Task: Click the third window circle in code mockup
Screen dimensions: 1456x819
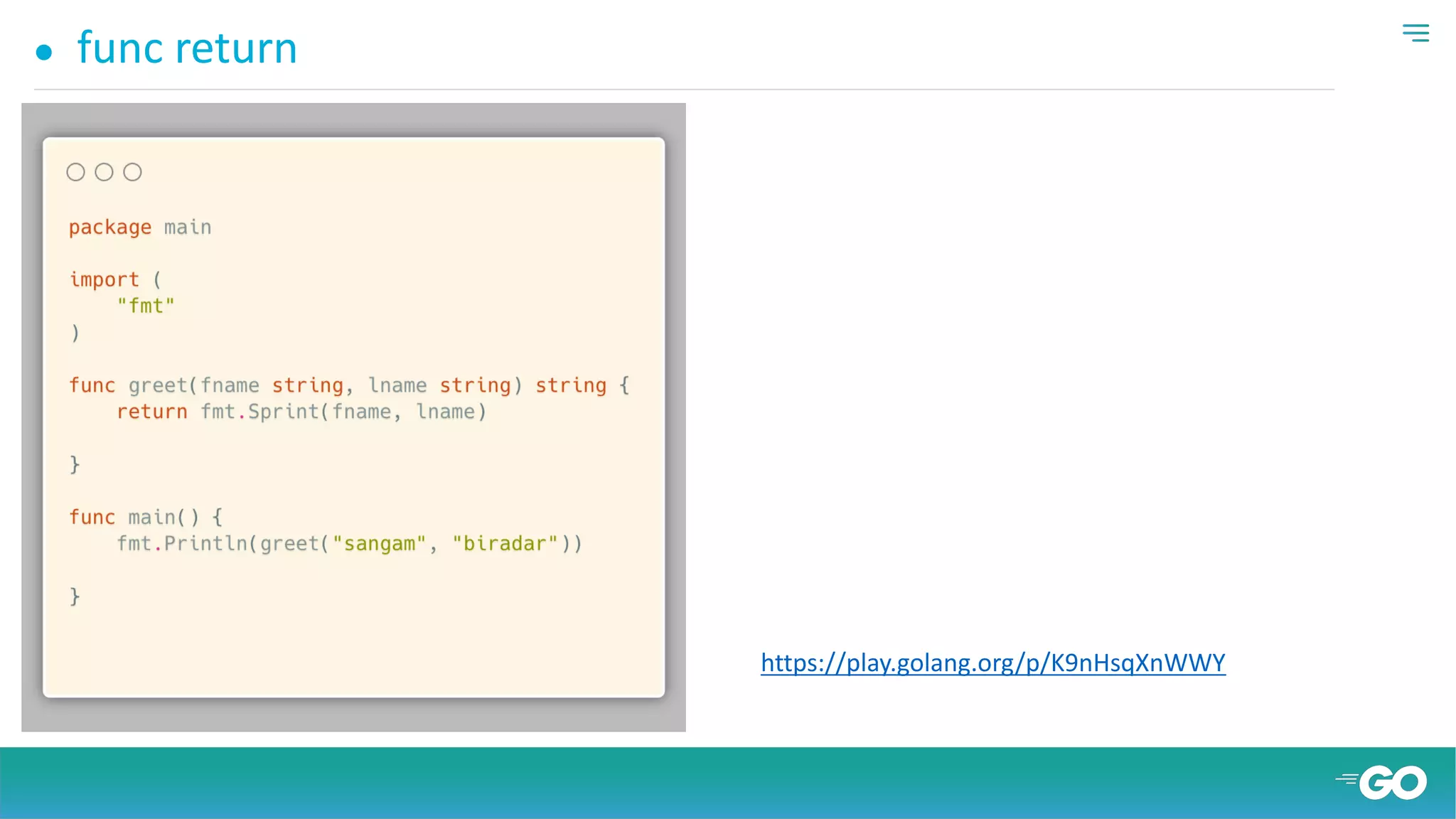Action: click(132, 172)
